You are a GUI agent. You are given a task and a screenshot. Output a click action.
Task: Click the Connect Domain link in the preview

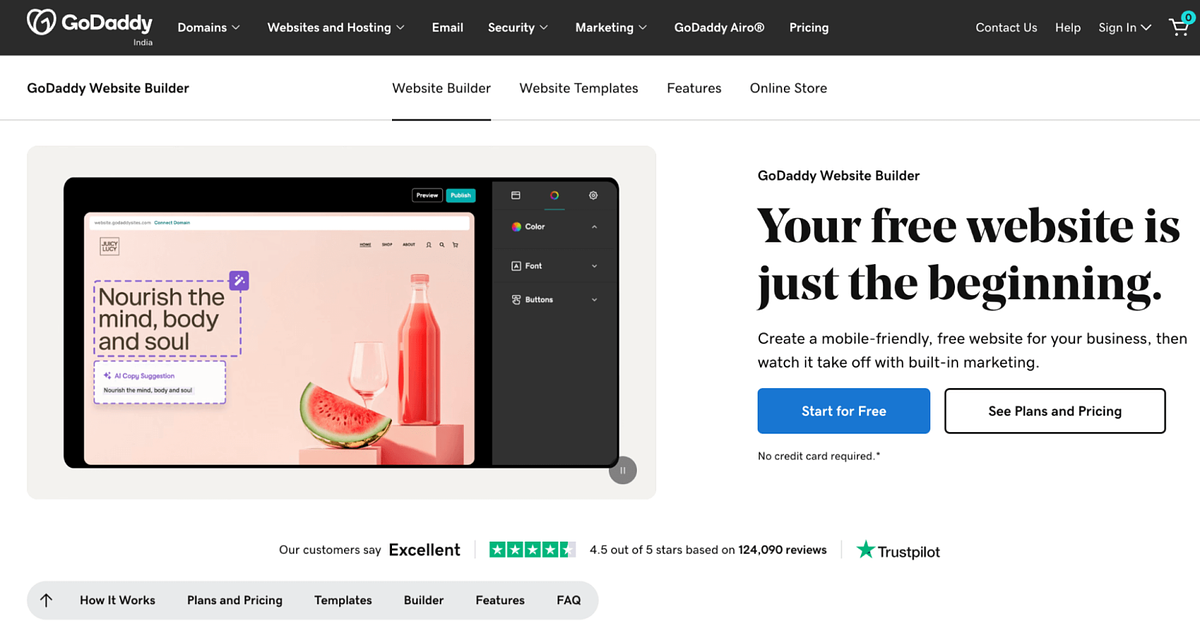click(171, 222)
